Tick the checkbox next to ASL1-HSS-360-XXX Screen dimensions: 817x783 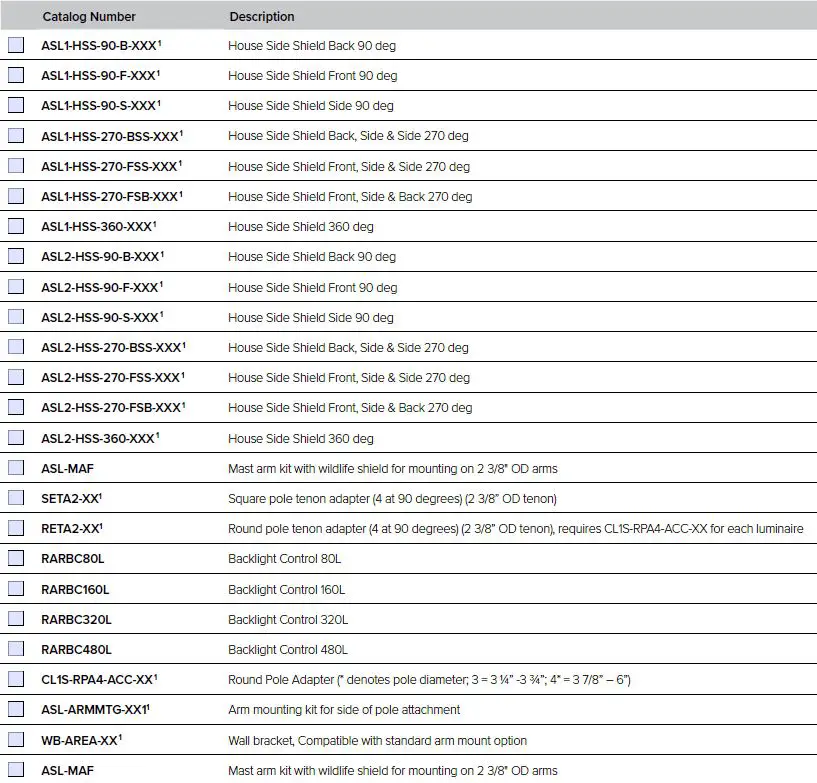tap(16, 226)
